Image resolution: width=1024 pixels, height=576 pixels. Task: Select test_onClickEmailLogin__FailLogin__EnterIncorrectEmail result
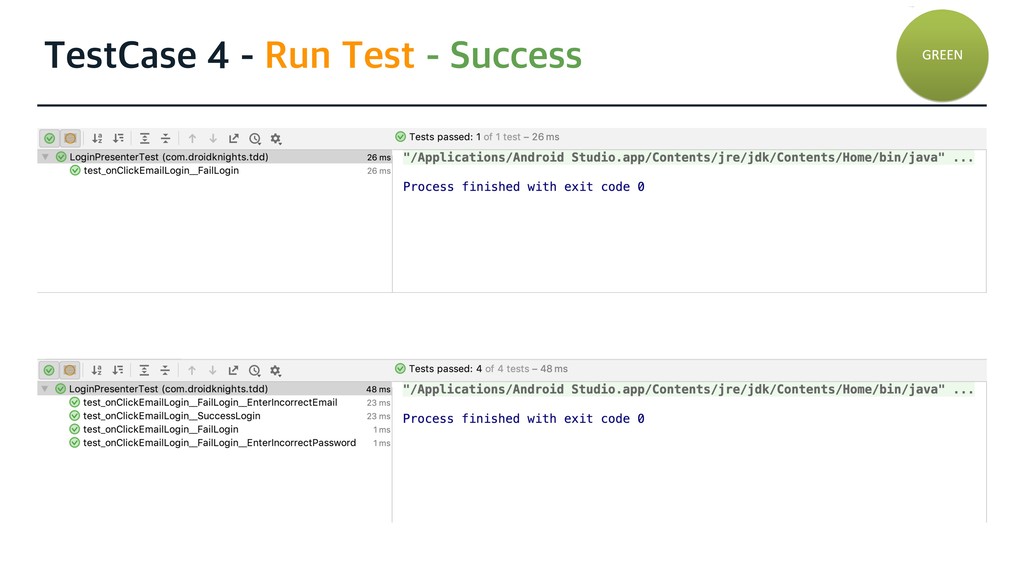coord(210,403)
